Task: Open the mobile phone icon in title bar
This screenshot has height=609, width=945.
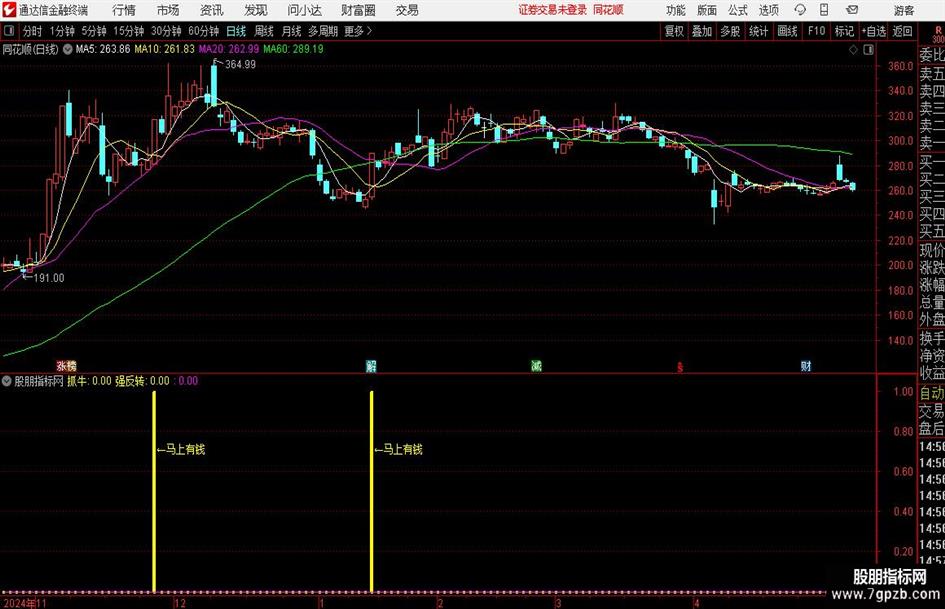Action: 824,10
